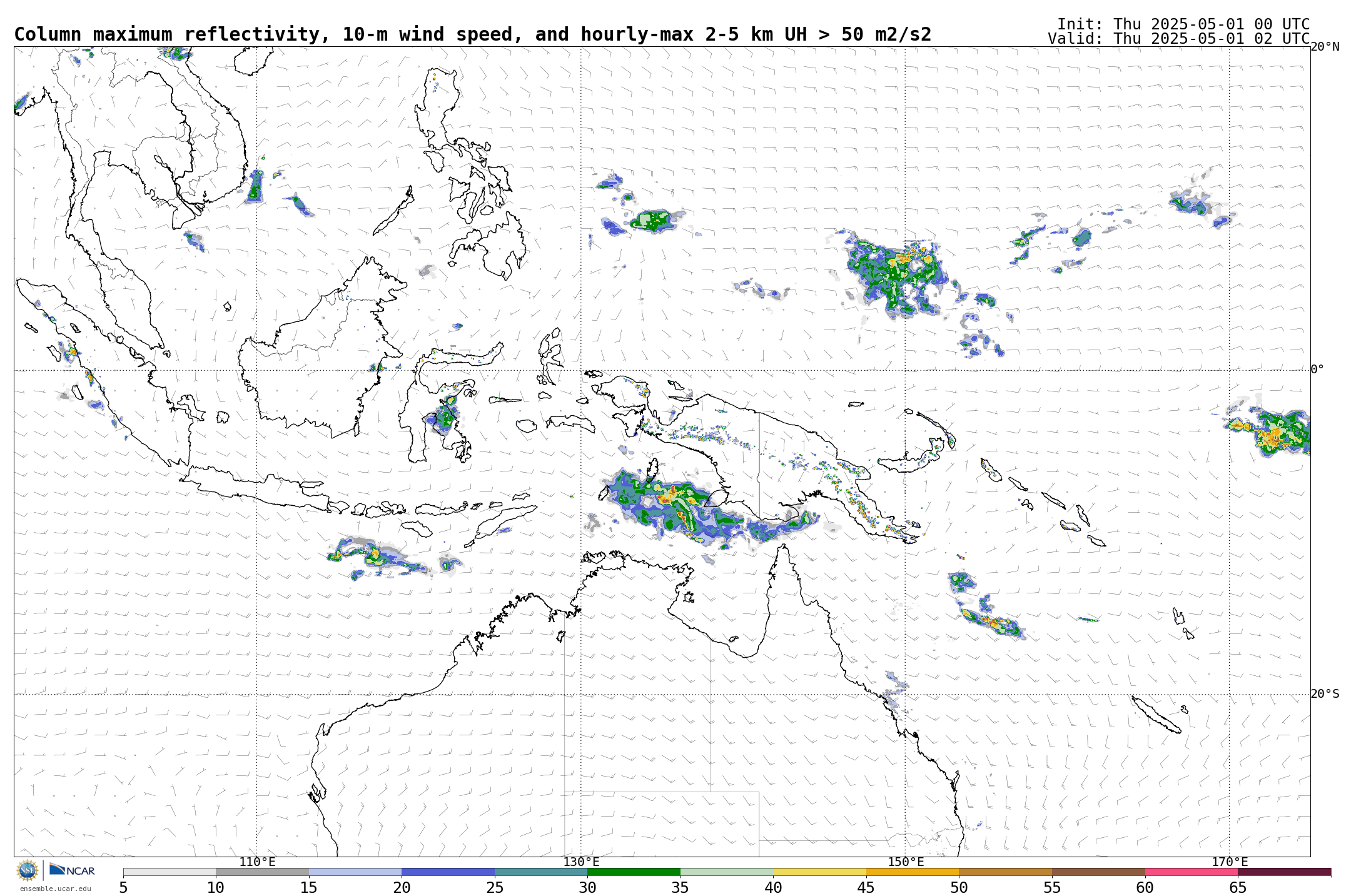Viewport: 1351px width, 896px height.
Task: Click the dark maroon 65+ dBZ swatch
Action: pyautogui.click(x=1284, y=872)
